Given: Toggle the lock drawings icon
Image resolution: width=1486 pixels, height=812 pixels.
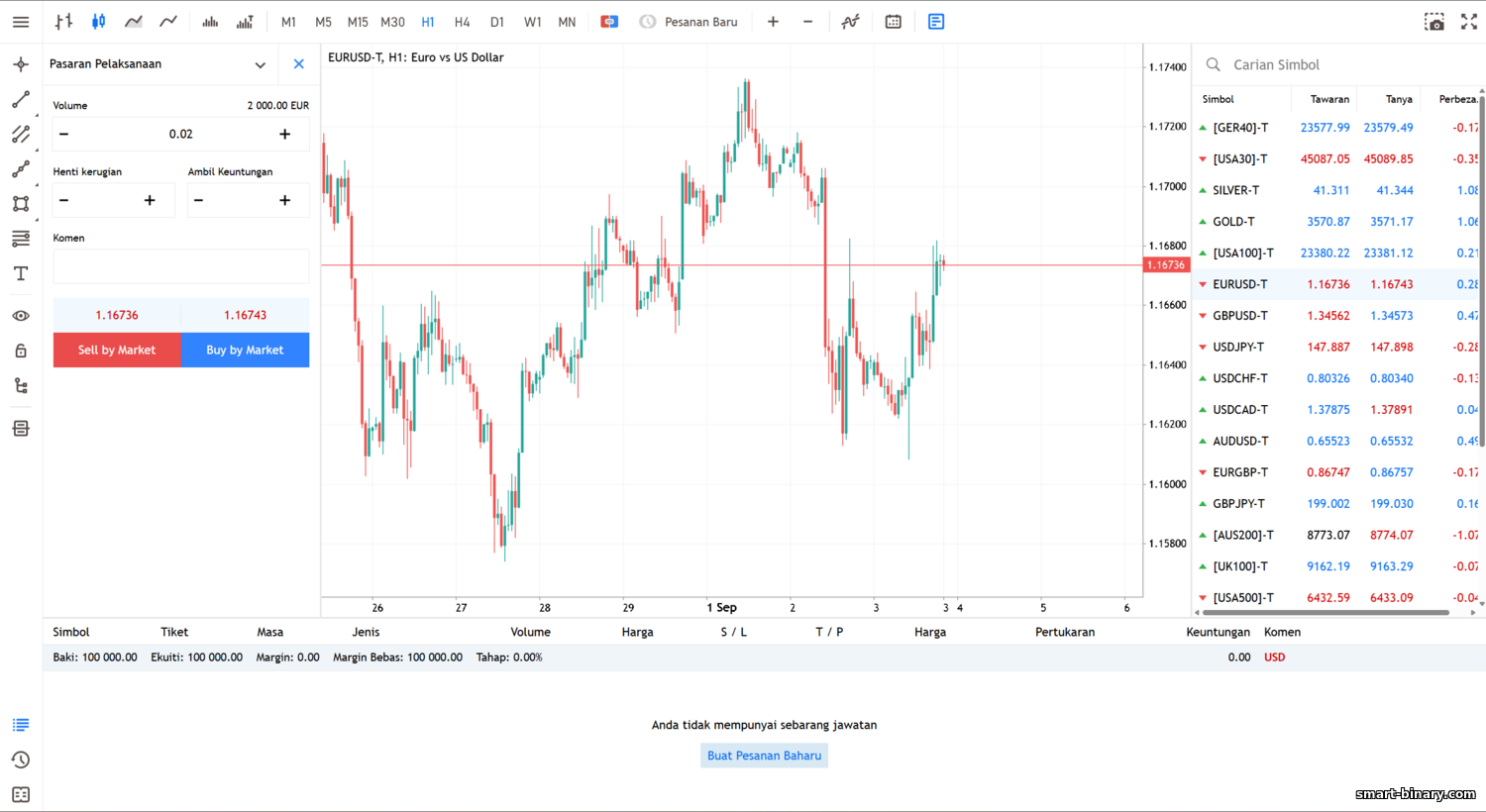Looking at the screenshot, I should (x=21, y=351).
